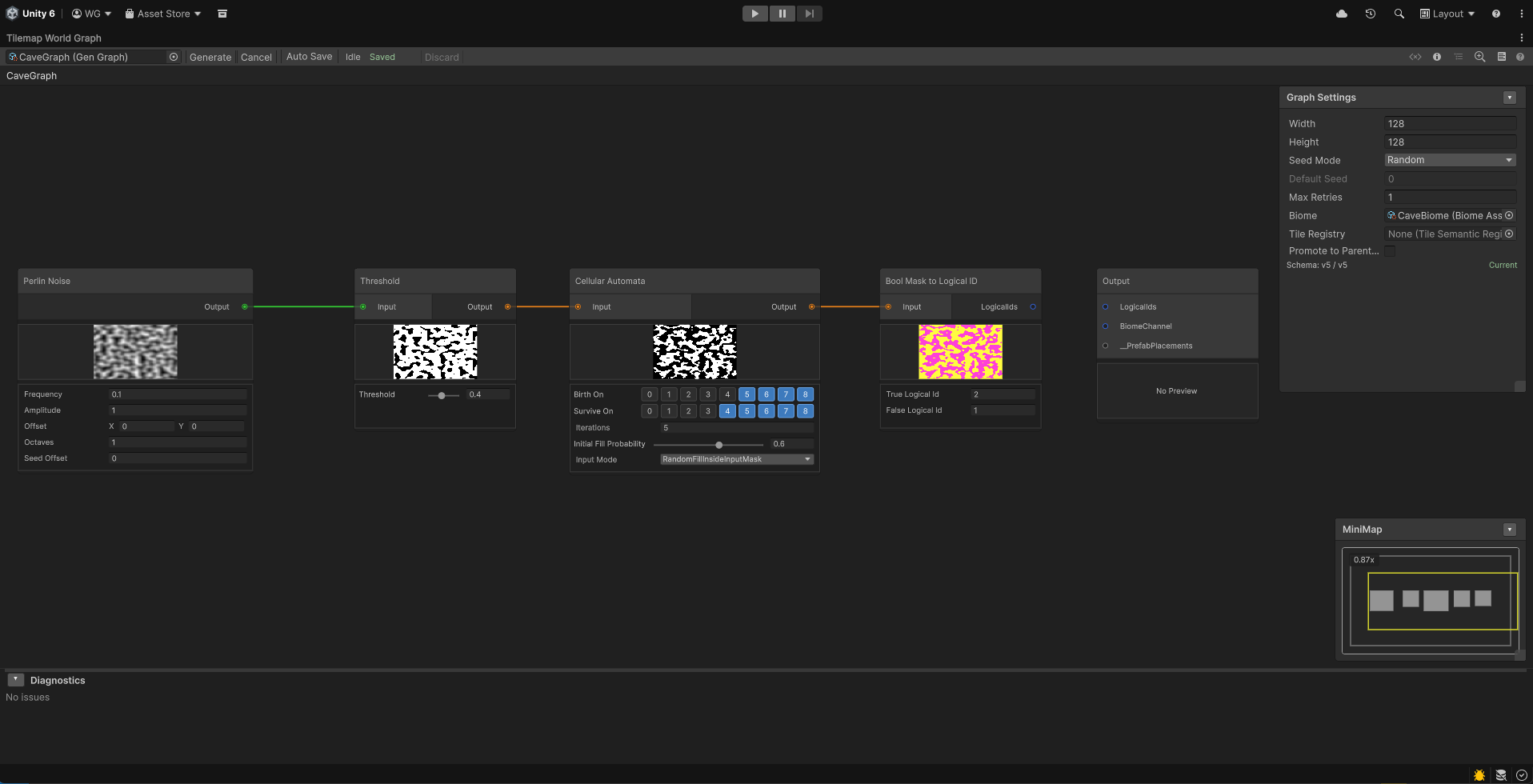This screenshot has height=784, width=1533.
Task: Click the Max Retries input field
Action: pos(1450,197)
